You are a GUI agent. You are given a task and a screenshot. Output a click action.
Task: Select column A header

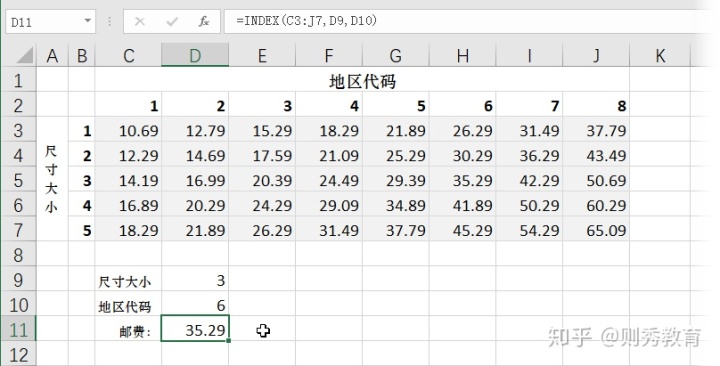tap(52, 56)
